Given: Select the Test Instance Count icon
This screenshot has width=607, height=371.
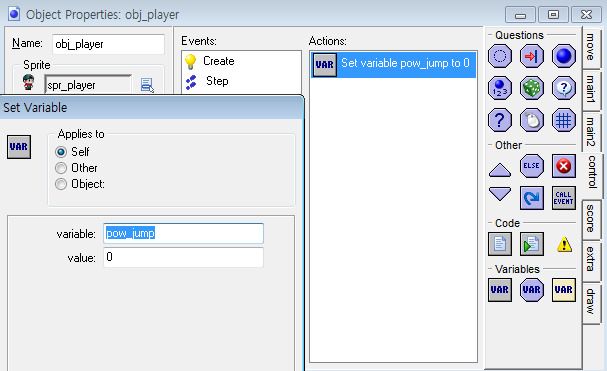Looking at the screenshot, I should coord(500,88).
